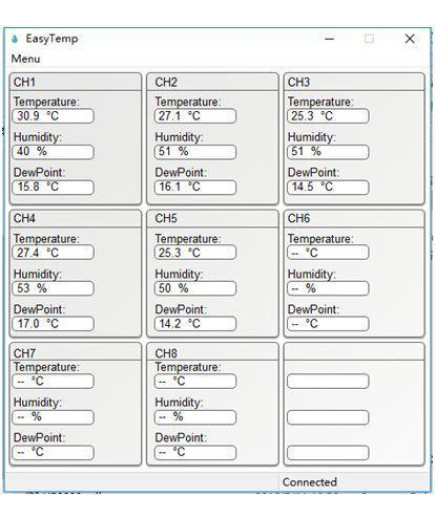This screenshot has height=521, width=435.
Task: Click CH2 humidity field
Action: [x=195, y=152]
